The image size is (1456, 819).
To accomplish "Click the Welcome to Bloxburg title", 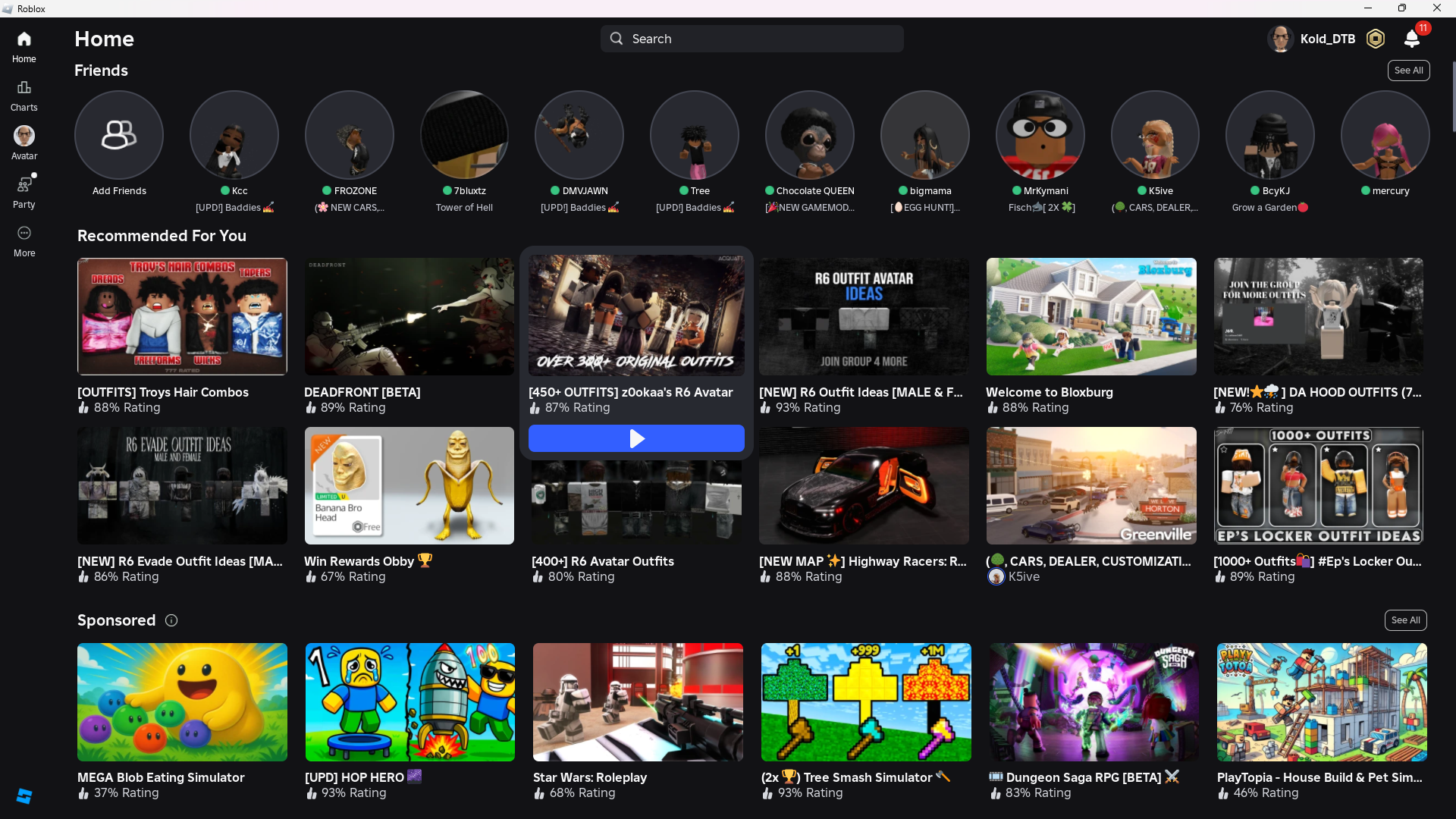I will 1050,392.
